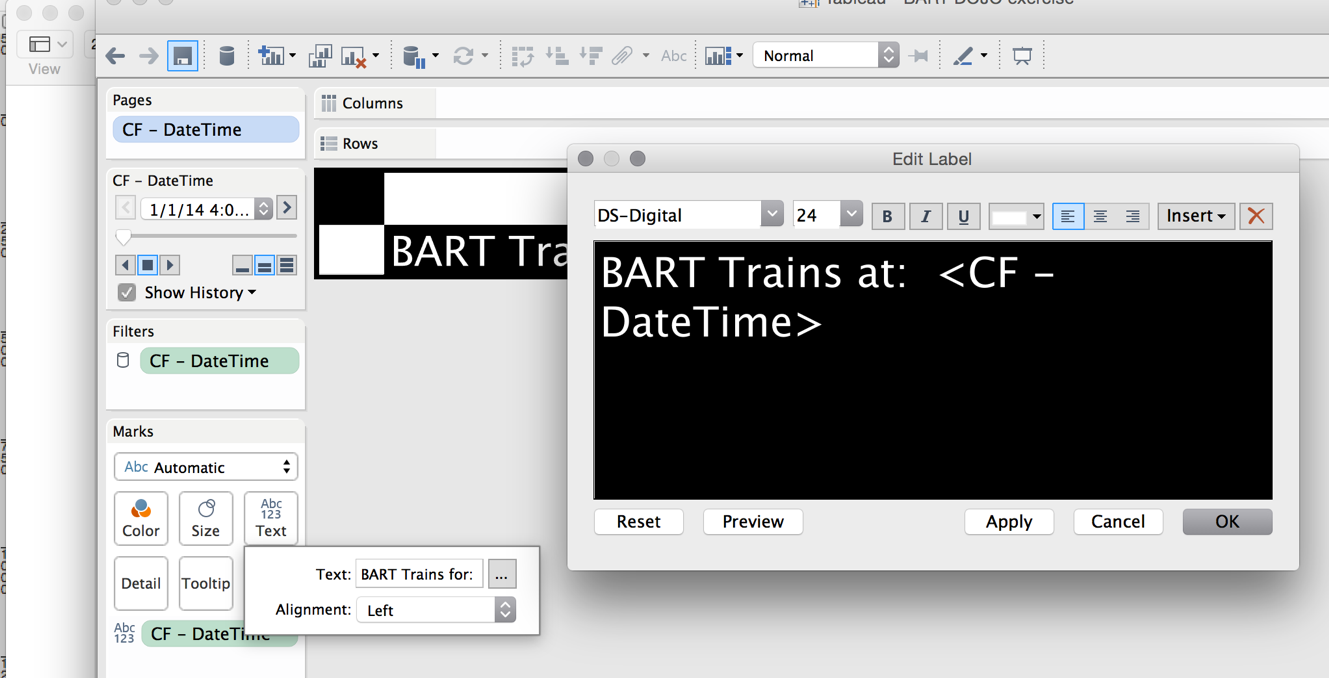Click the page slider handle
Viewport: 1329px width, 678px height.
pos(123,237)
